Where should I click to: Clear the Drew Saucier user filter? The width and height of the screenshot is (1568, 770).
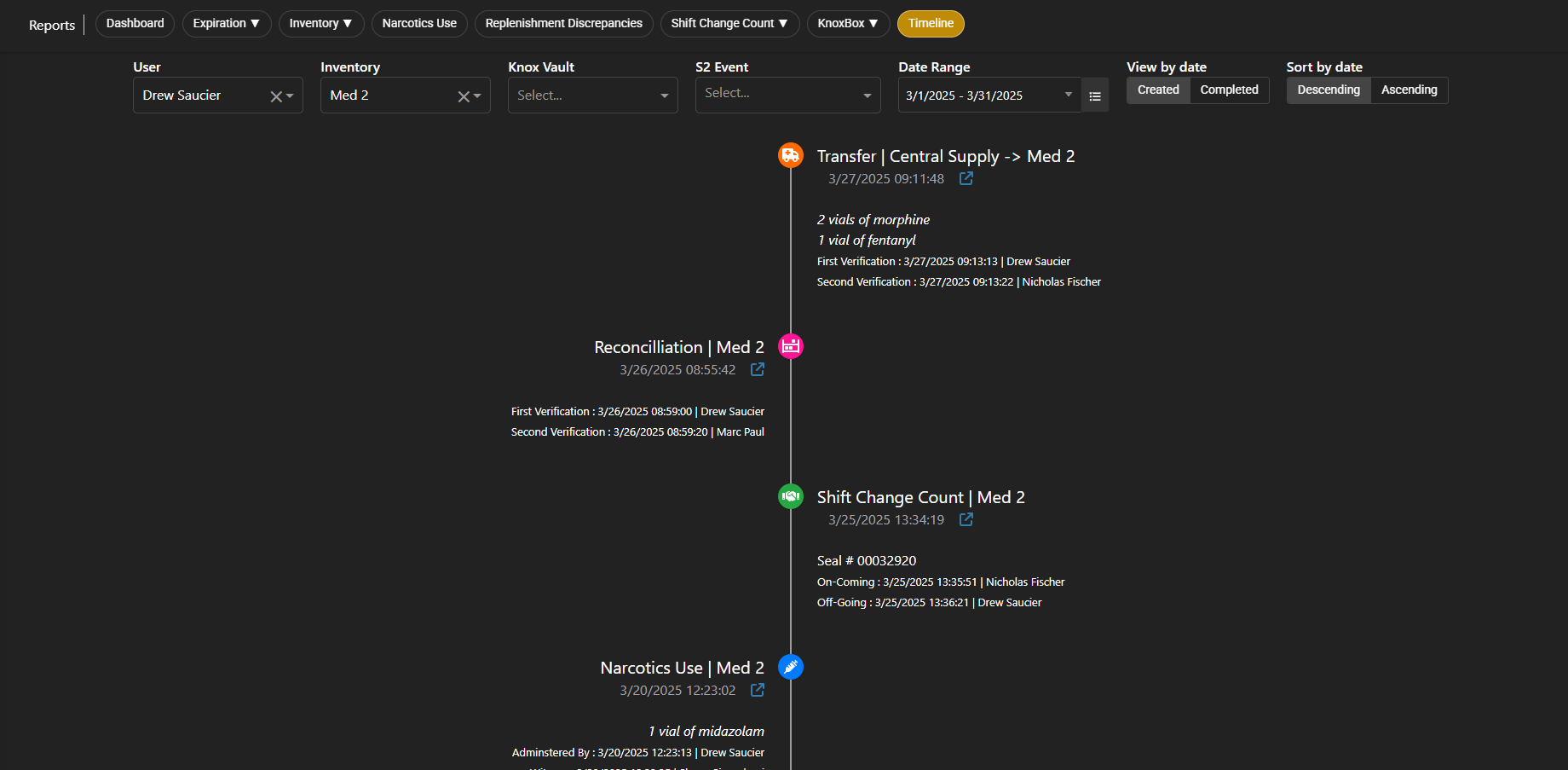[275, 96]
